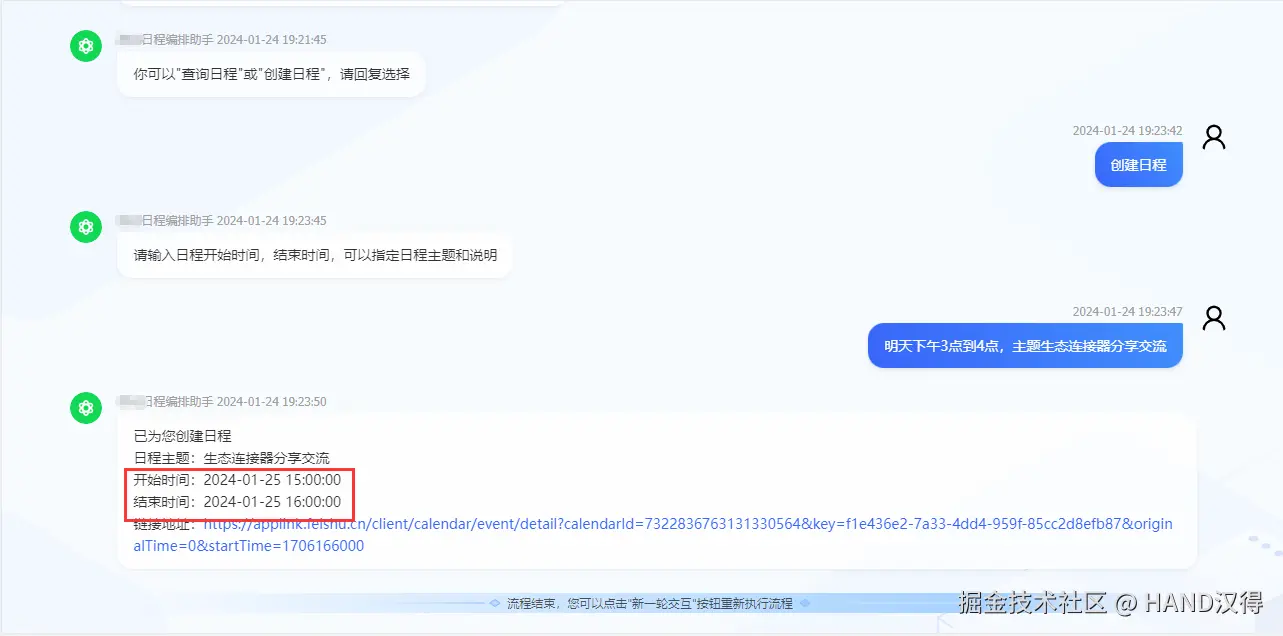Click the 你可以"查询日程"或"创建日程" message bubble

coord(271,74)
